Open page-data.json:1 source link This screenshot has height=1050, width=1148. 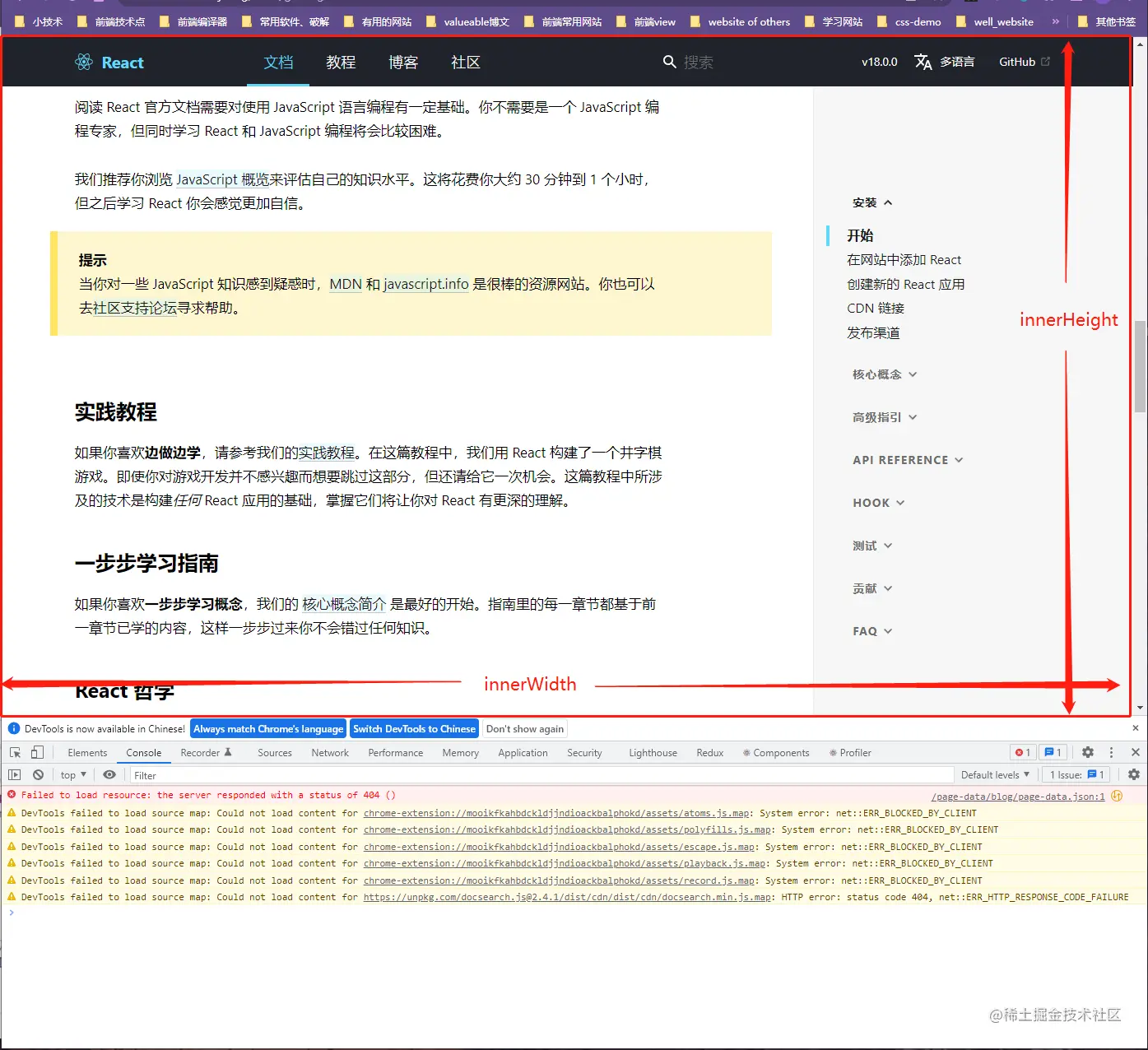pyautogui.click(x=1018, y=797)
